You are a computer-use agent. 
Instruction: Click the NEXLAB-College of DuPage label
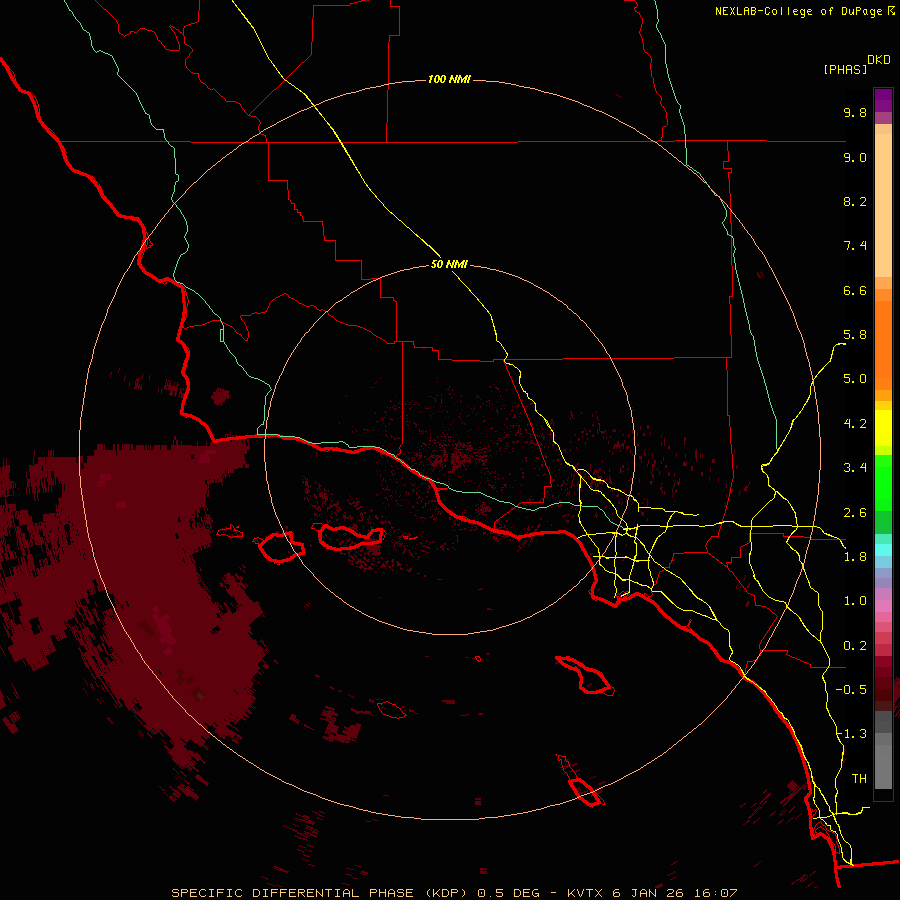798,11
